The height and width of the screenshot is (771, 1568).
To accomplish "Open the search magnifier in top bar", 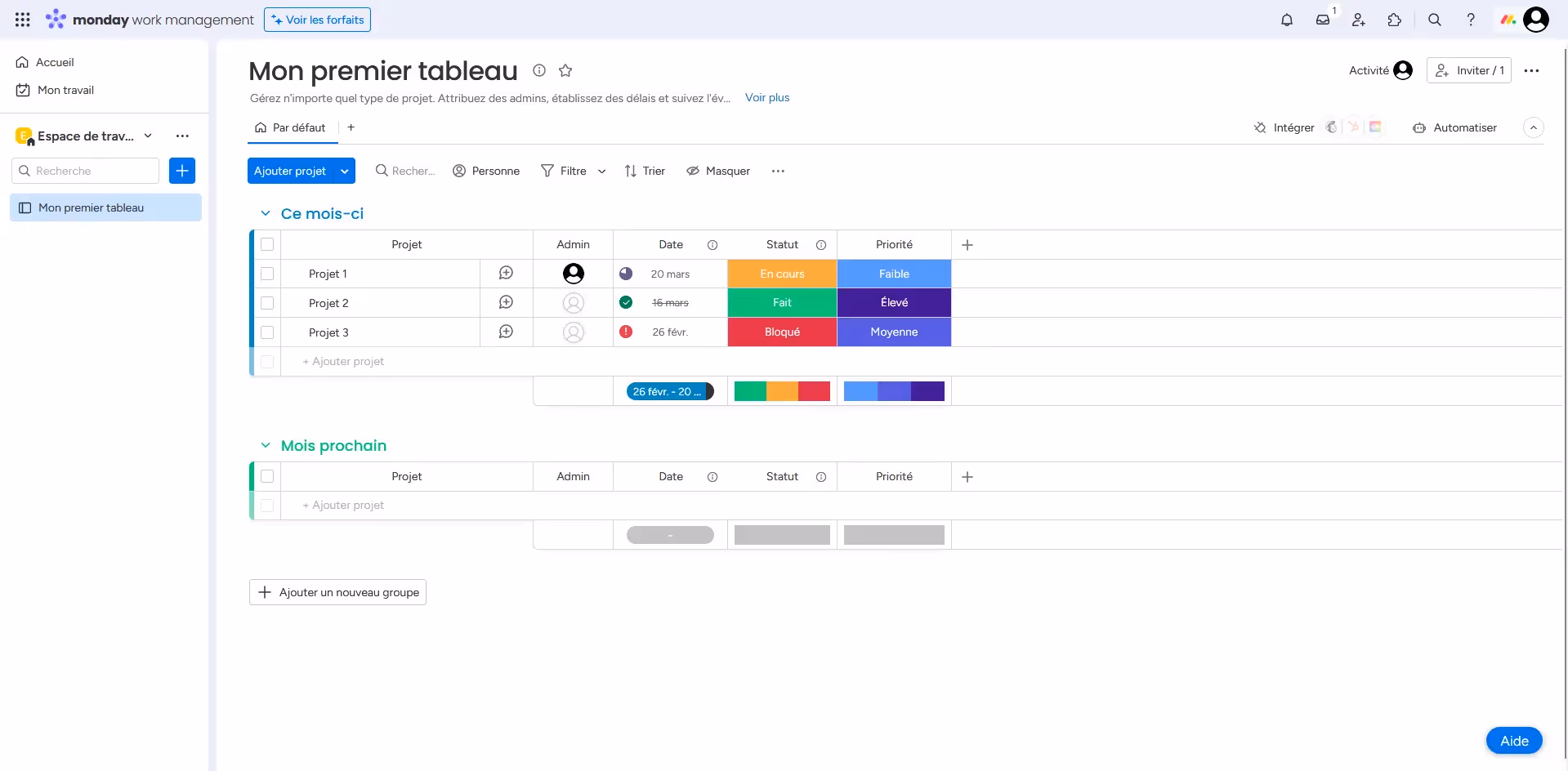I will [1434, 20].
